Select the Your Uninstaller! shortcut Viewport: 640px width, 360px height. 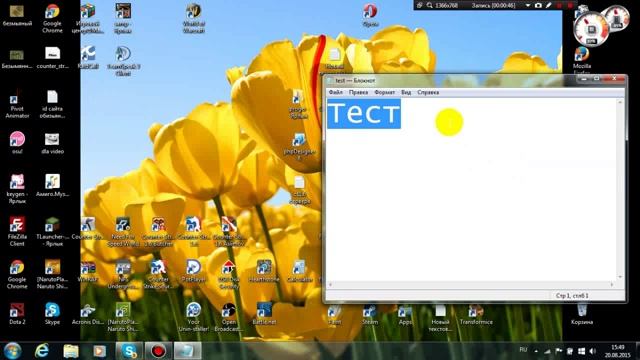click(193, 317)
